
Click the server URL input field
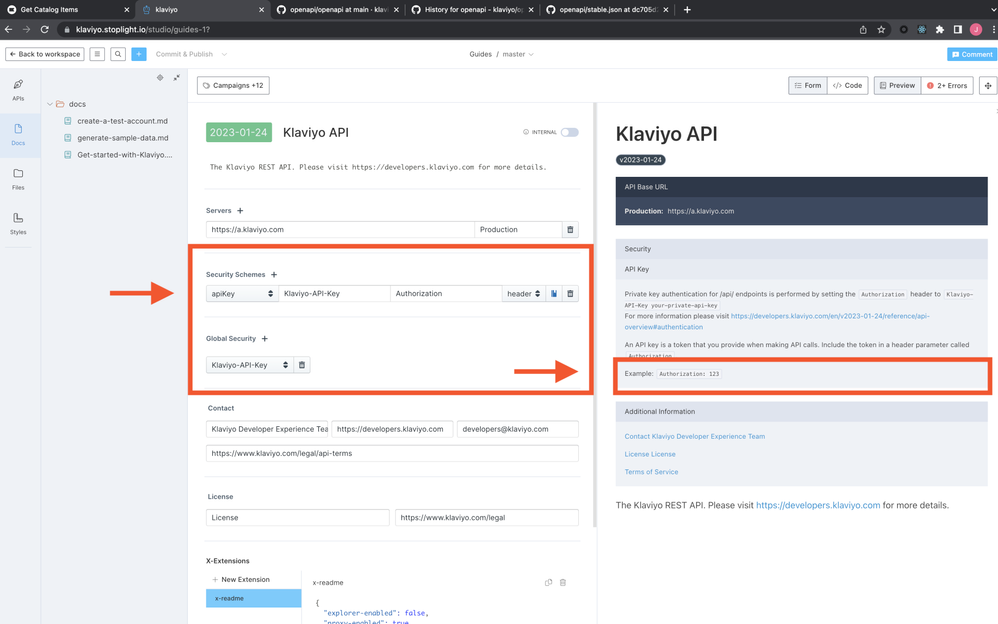click(x=340, y=230)
